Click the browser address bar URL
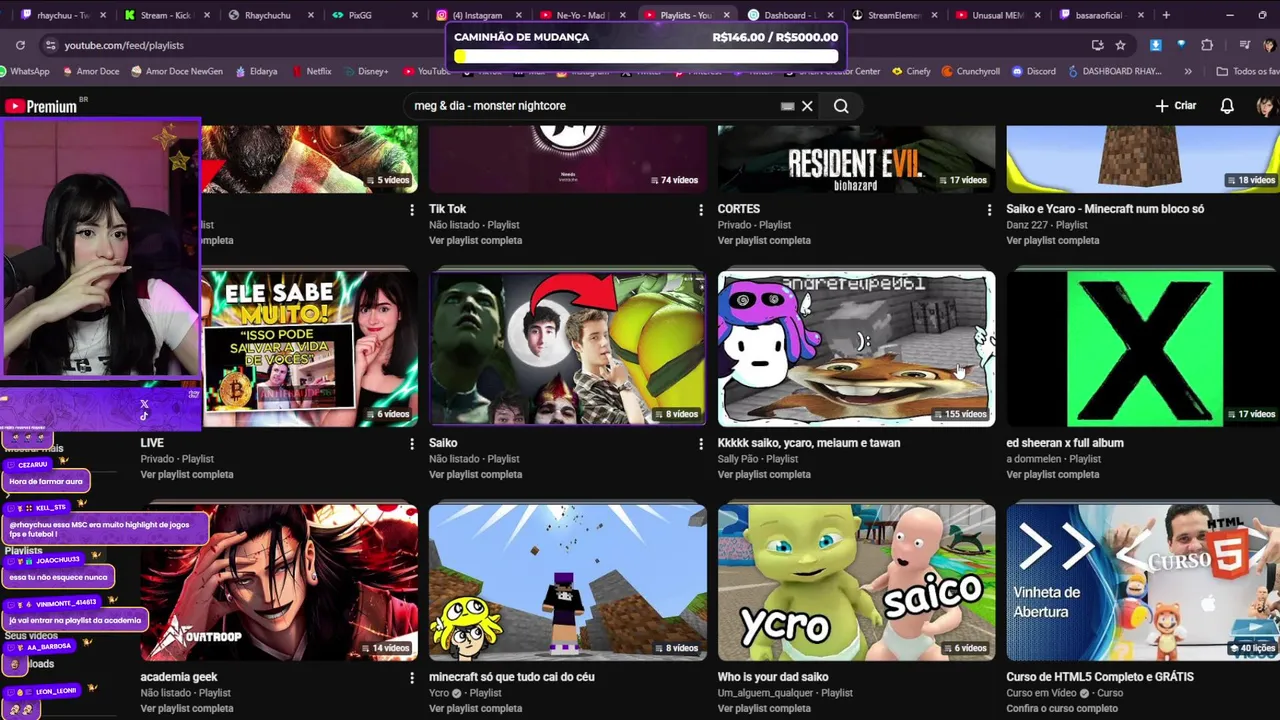 124,45
